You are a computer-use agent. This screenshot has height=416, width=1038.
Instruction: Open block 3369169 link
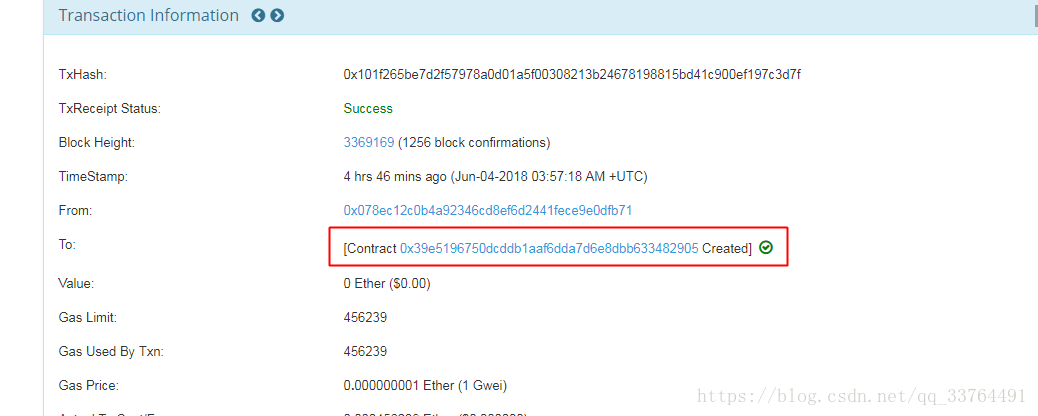coord(369,142)
